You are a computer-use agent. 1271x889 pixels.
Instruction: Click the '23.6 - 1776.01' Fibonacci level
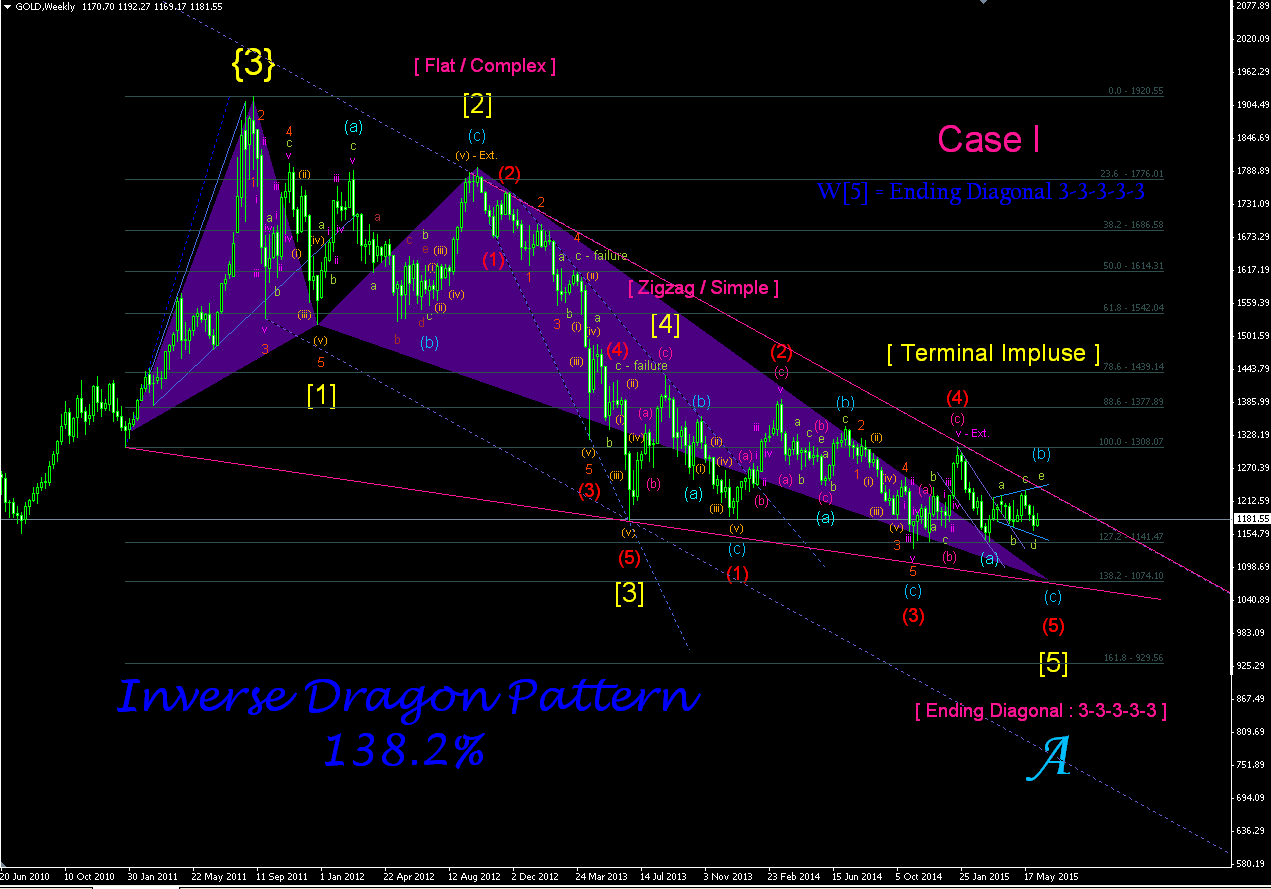pyautogui.click(x=1132, y=173)
